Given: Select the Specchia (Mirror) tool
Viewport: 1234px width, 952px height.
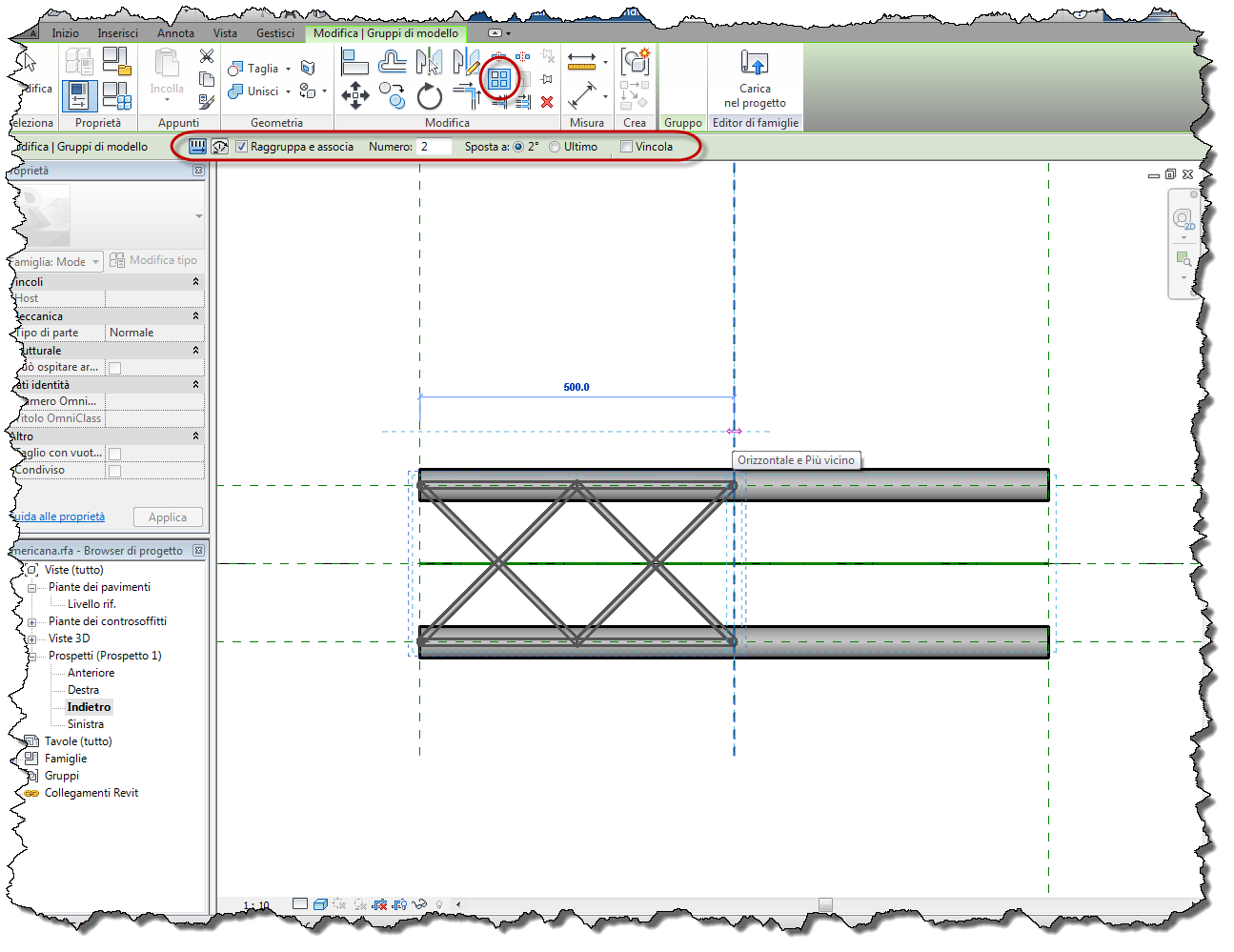Looking at the screenshot, I should 430,61.
